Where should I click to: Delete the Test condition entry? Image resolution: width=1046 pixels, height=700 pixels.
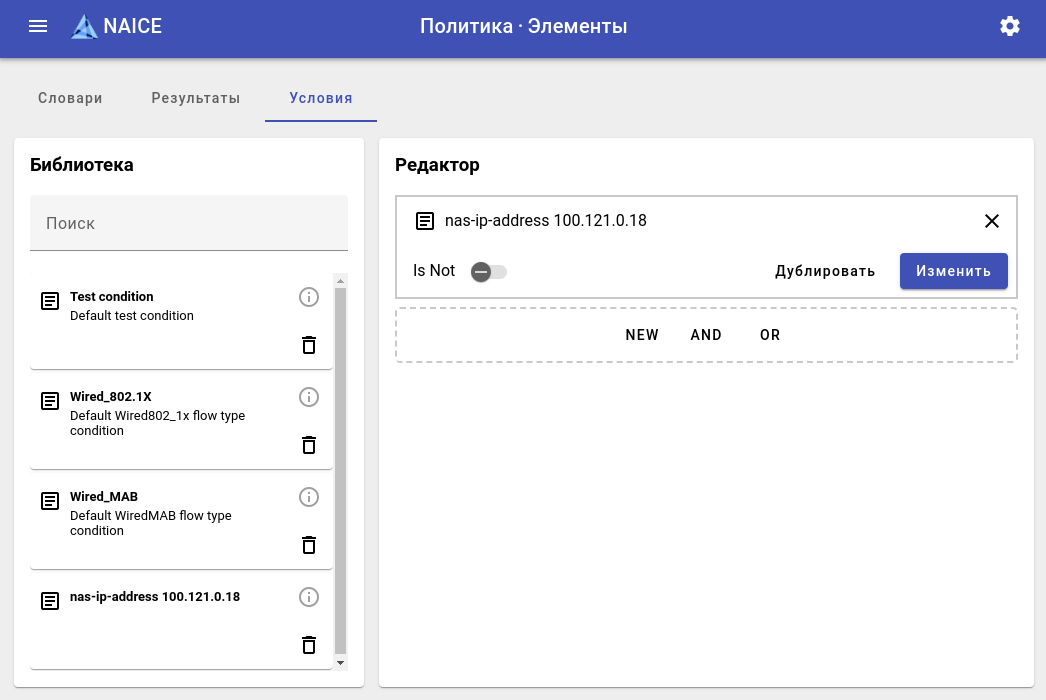(309, 345)
